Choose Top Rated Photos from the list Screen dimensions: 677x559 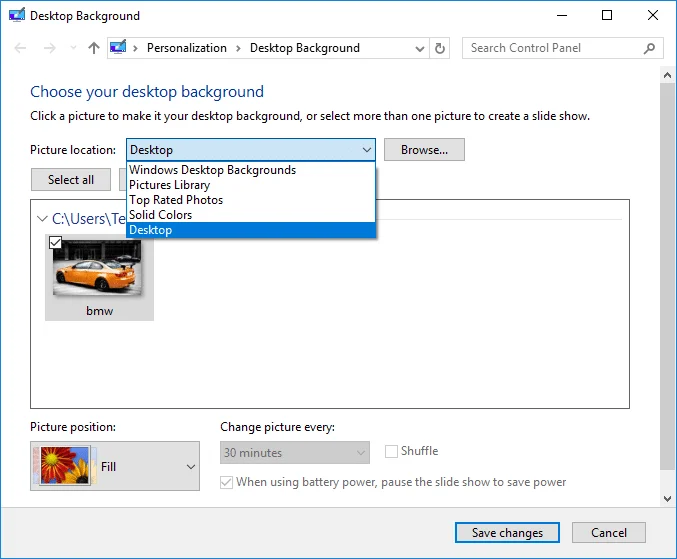[251, 200]
